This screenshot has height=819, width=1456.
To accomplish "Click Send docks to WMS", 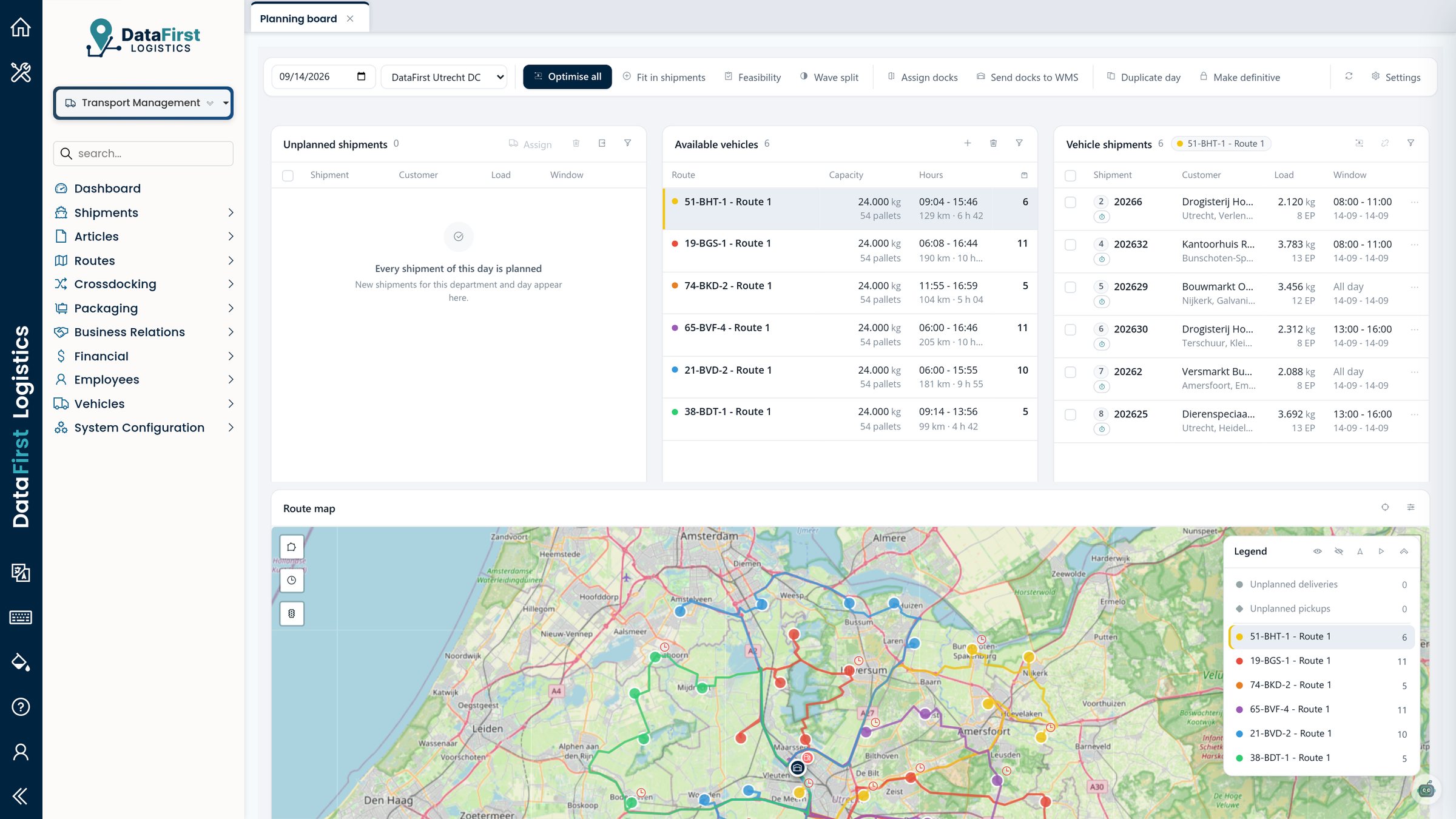I will click(1027, 77).
